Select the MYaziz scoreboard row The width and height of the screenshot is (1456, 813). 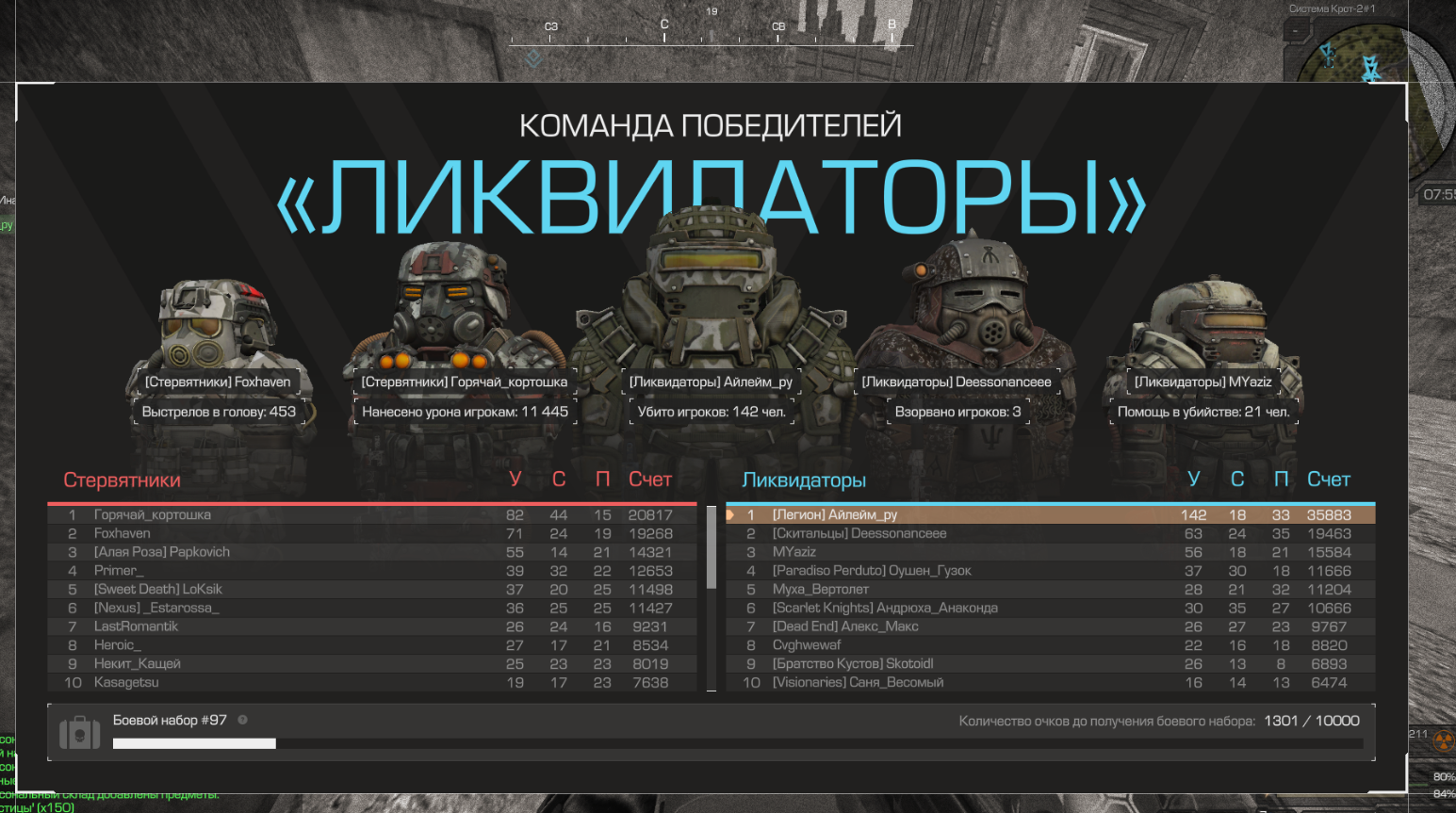click(1051, 552)
